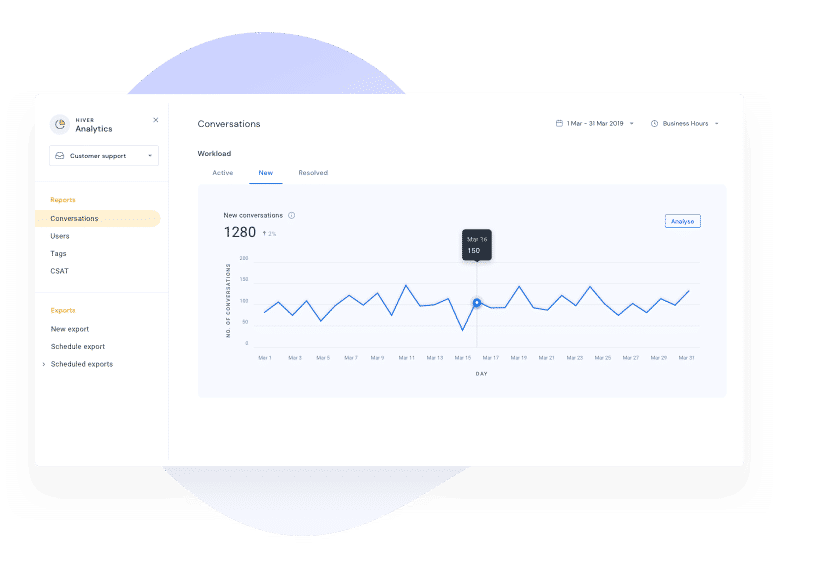Click the clock icon by Business Hours

click(654, 124)
